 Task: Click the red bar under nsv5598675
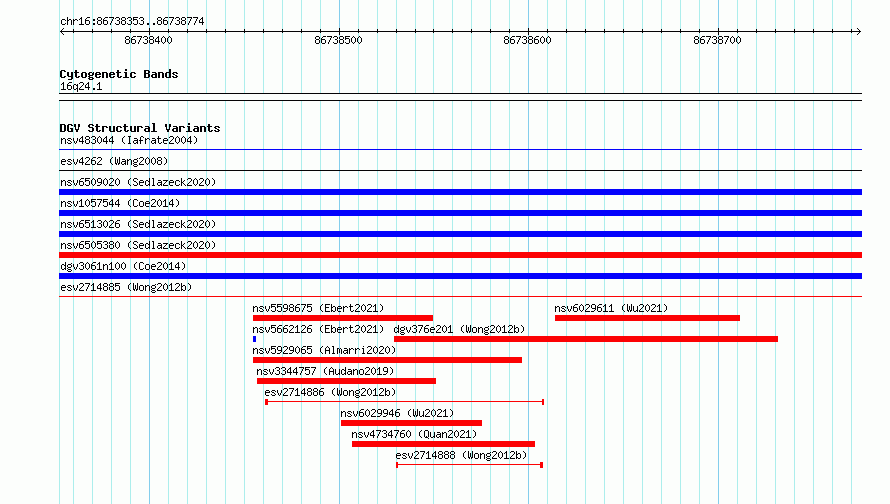point(343,318)
